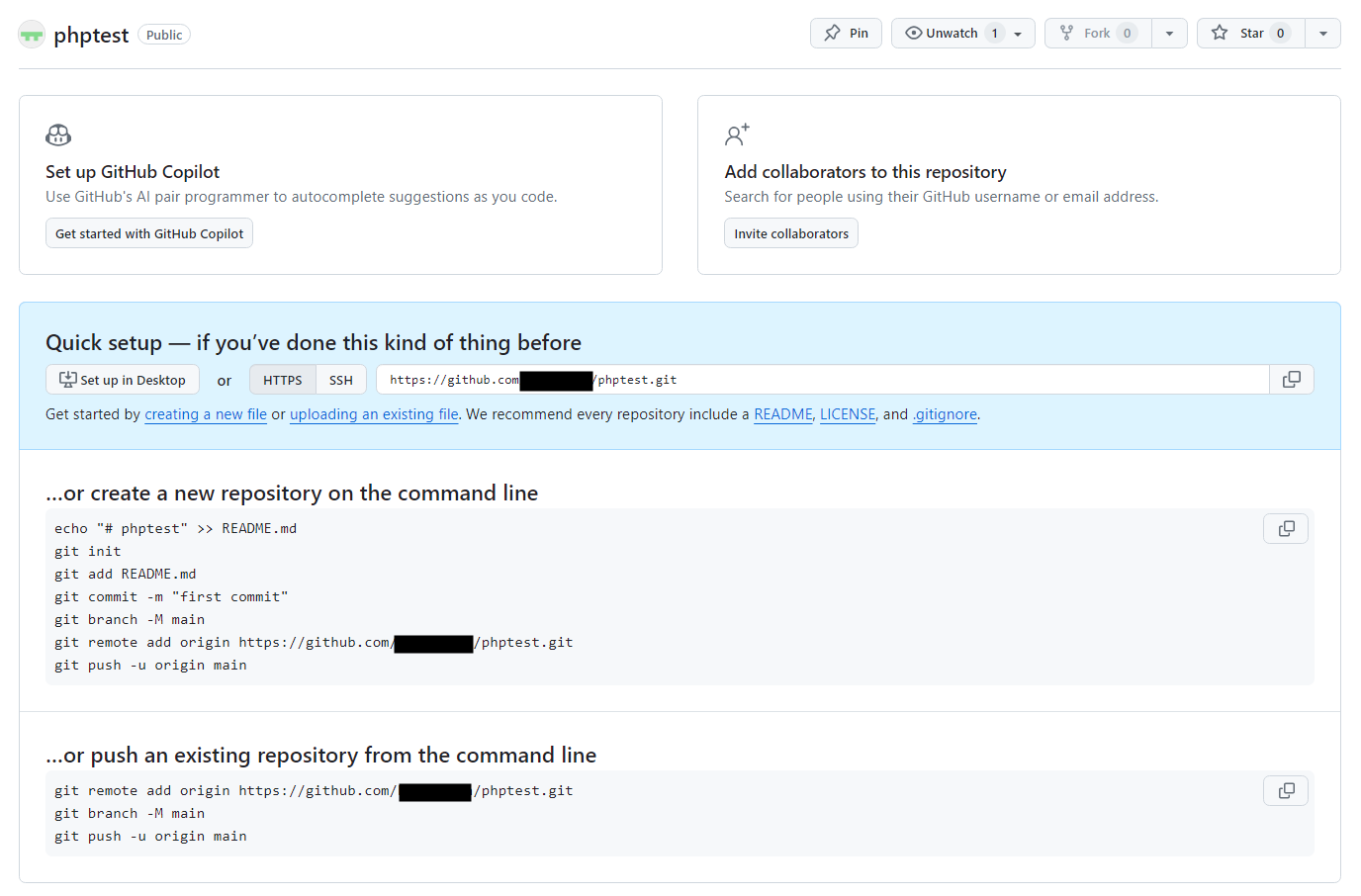Expand the fork options dropdown arrow
This screenshot has width=1361, height=896.
click(1169, 33)
